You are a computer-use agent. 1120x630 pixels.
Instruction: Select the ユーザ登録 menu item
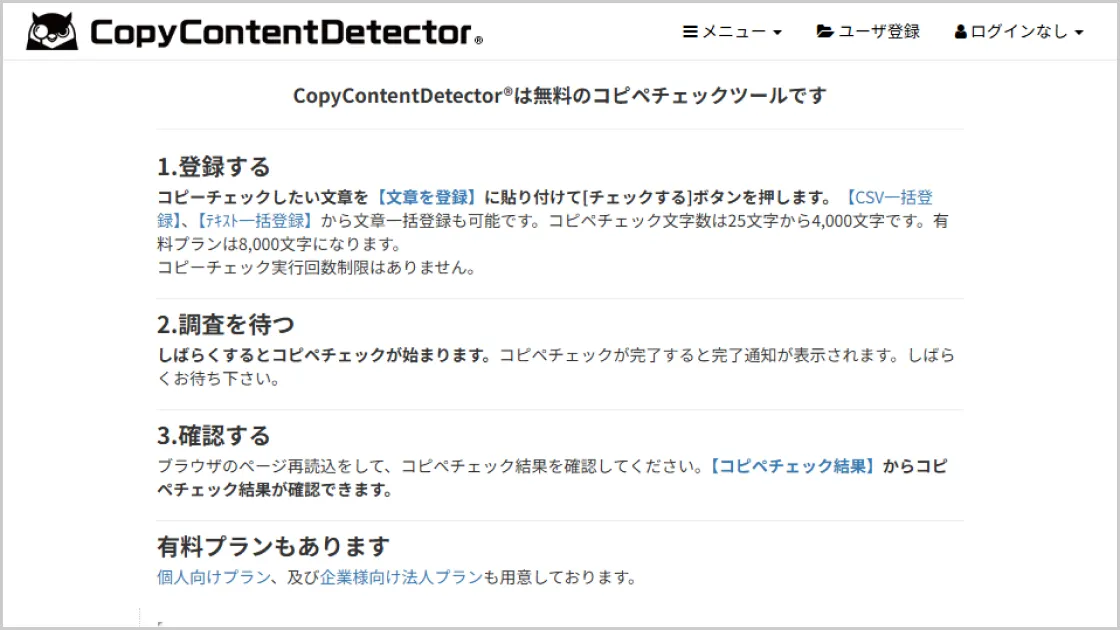878,31
